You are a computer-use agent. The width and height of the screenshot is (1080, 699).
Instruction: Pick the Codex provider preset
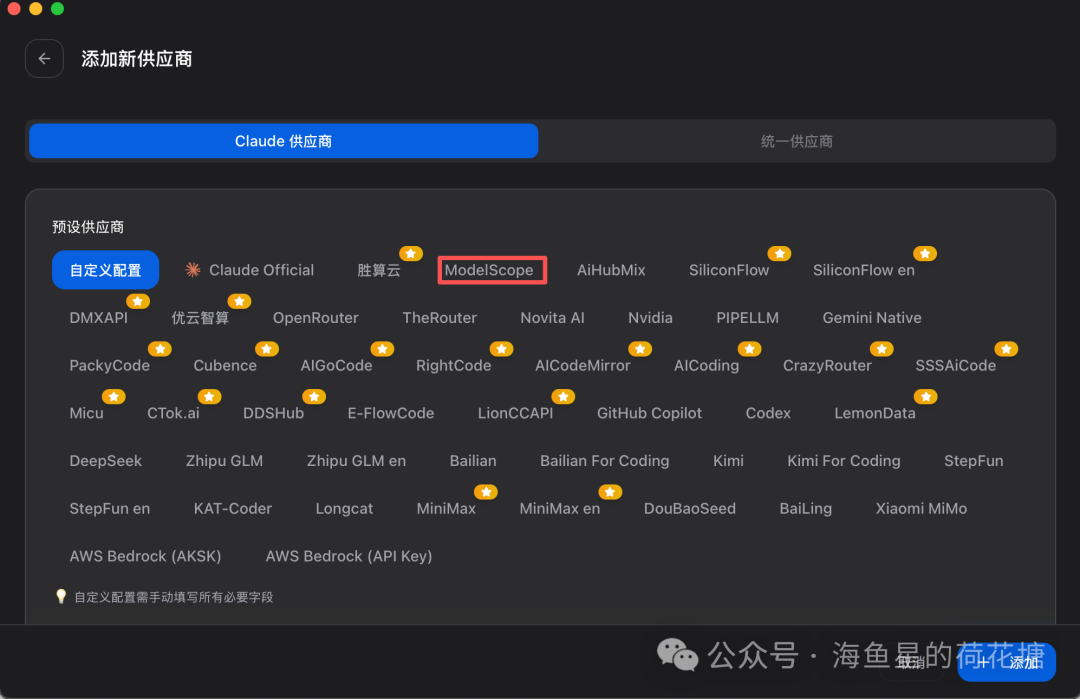pyautogui.click(x=768, y=413)
